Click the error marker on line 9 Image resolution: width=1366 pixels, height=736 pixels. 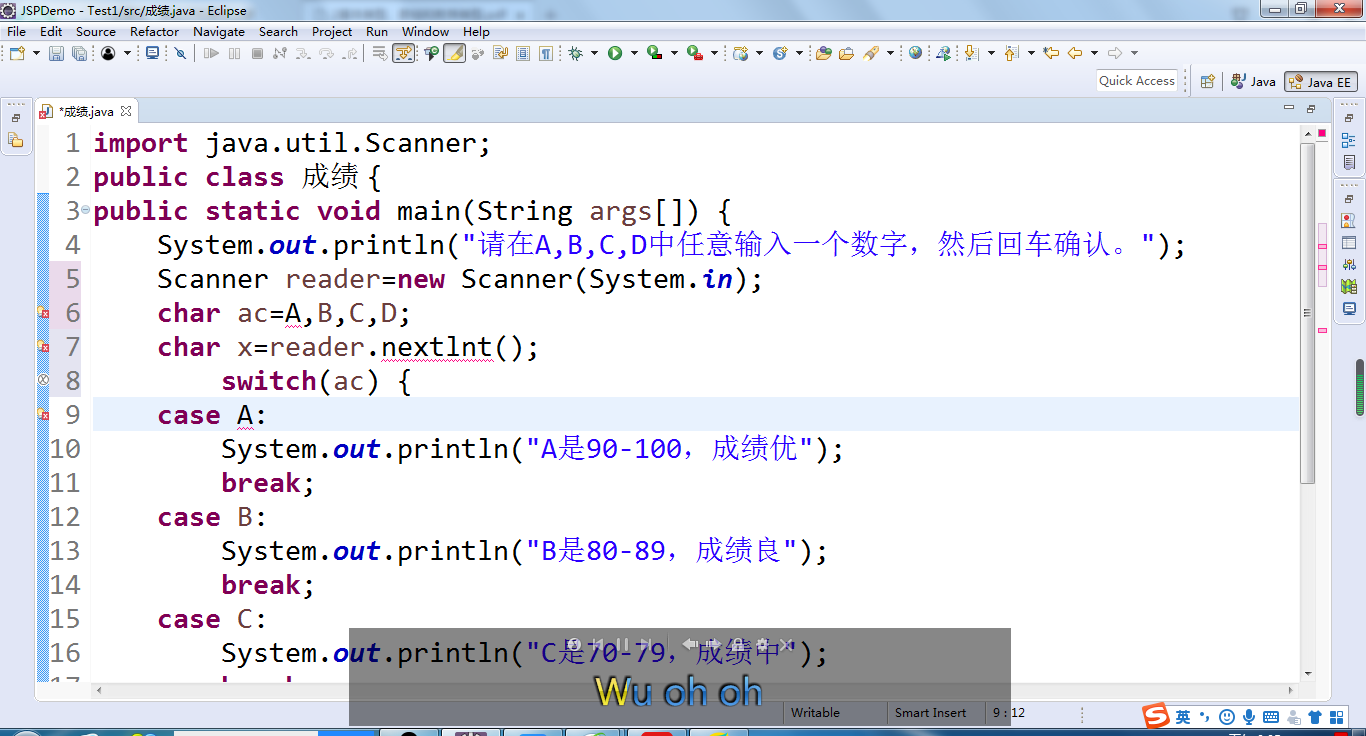tap(43, 415)
